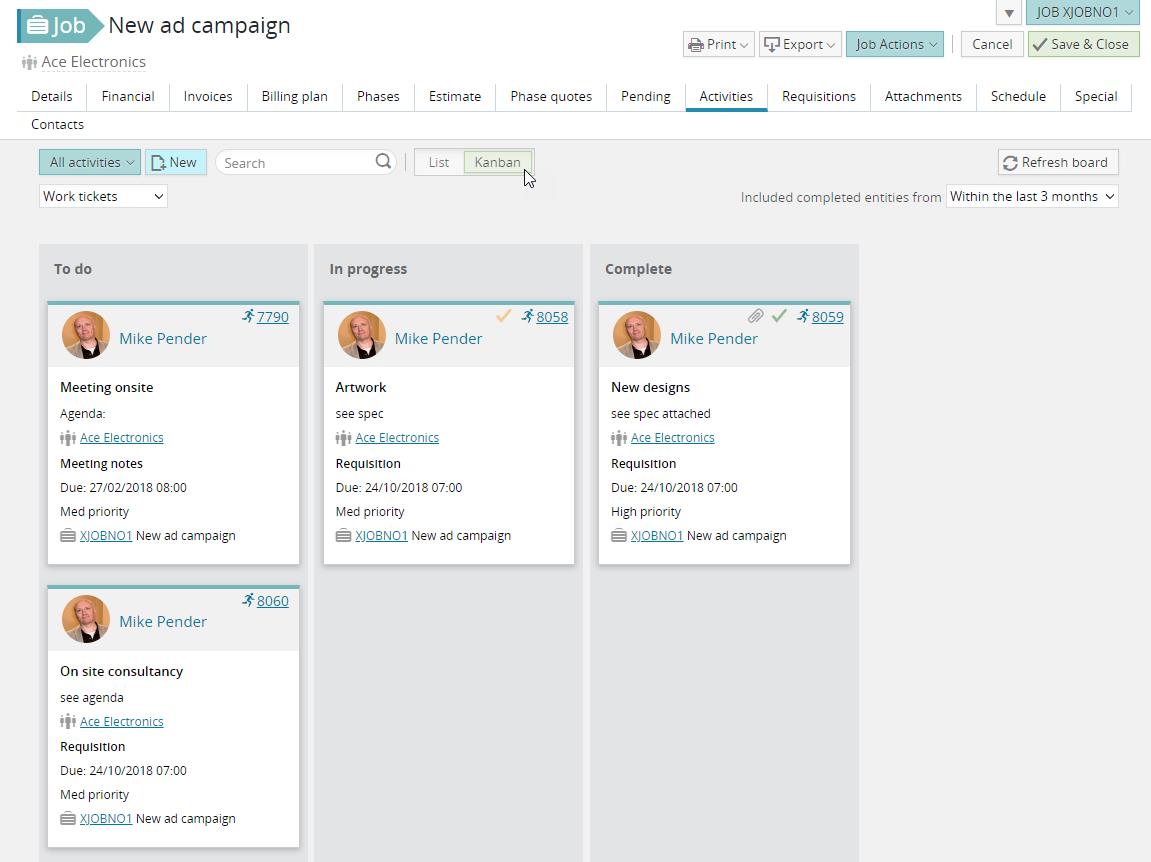Image resolution: width=1151 pixels, height=862 pixels.
Task: Click the Refresh board button
Action: [x=1058, y=162]
